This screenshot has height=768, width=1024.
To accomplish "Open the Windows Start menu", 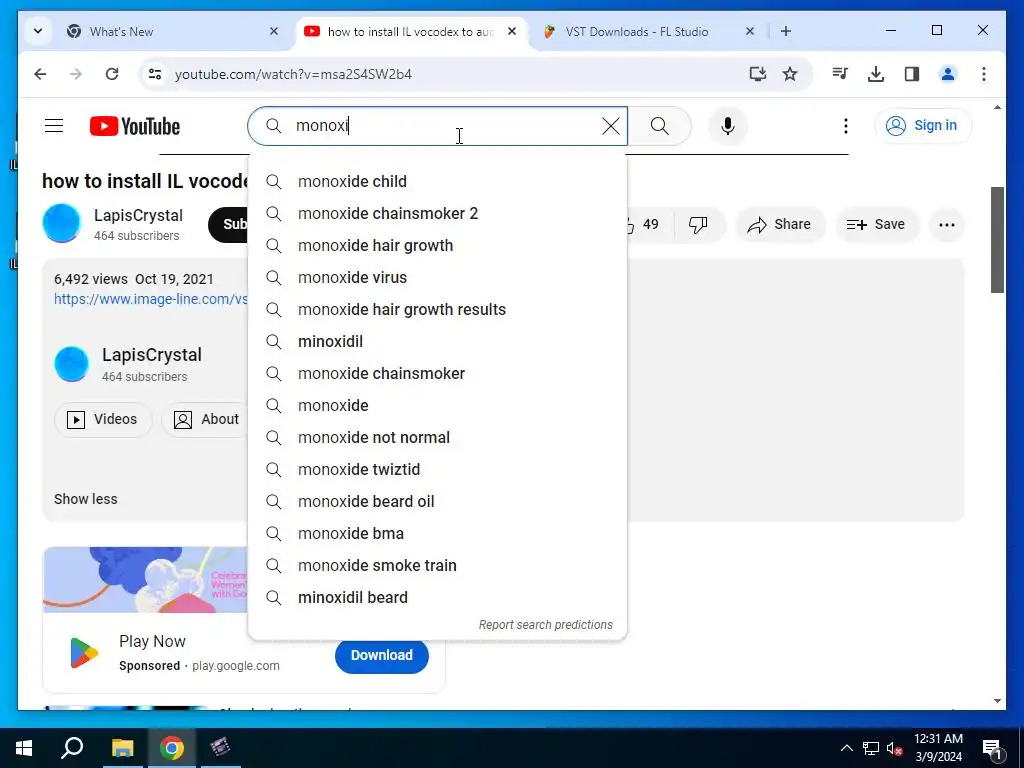I will pos(24,748).
